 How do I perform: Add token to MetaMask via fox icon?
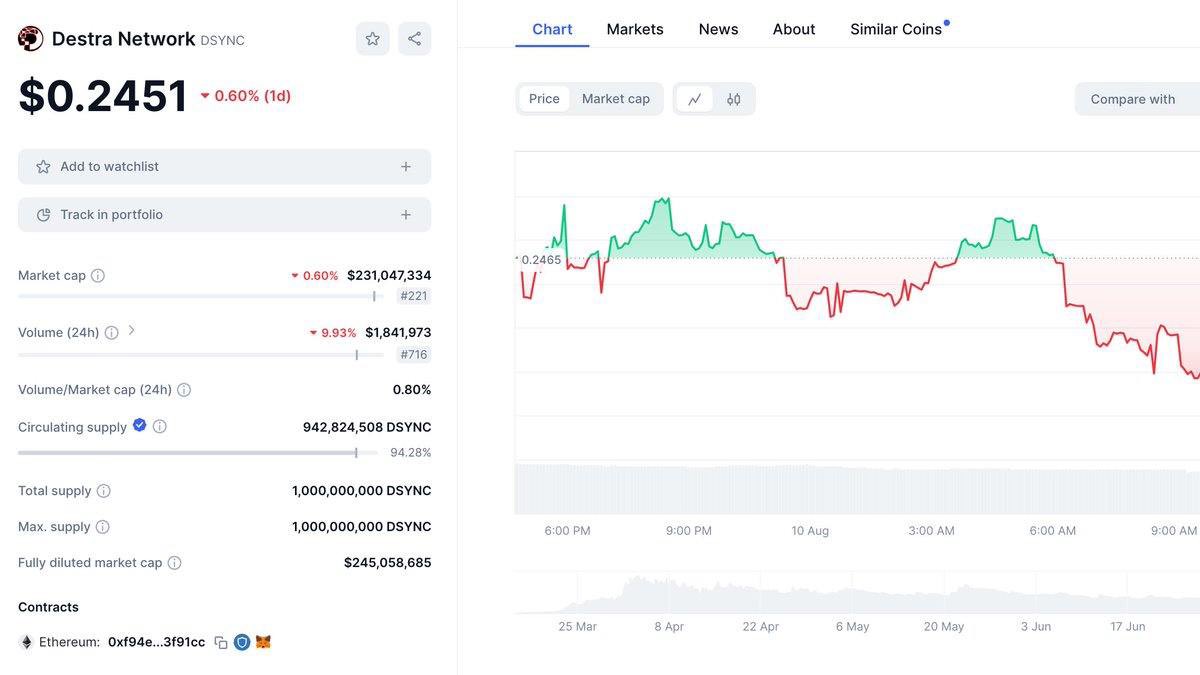263,642
